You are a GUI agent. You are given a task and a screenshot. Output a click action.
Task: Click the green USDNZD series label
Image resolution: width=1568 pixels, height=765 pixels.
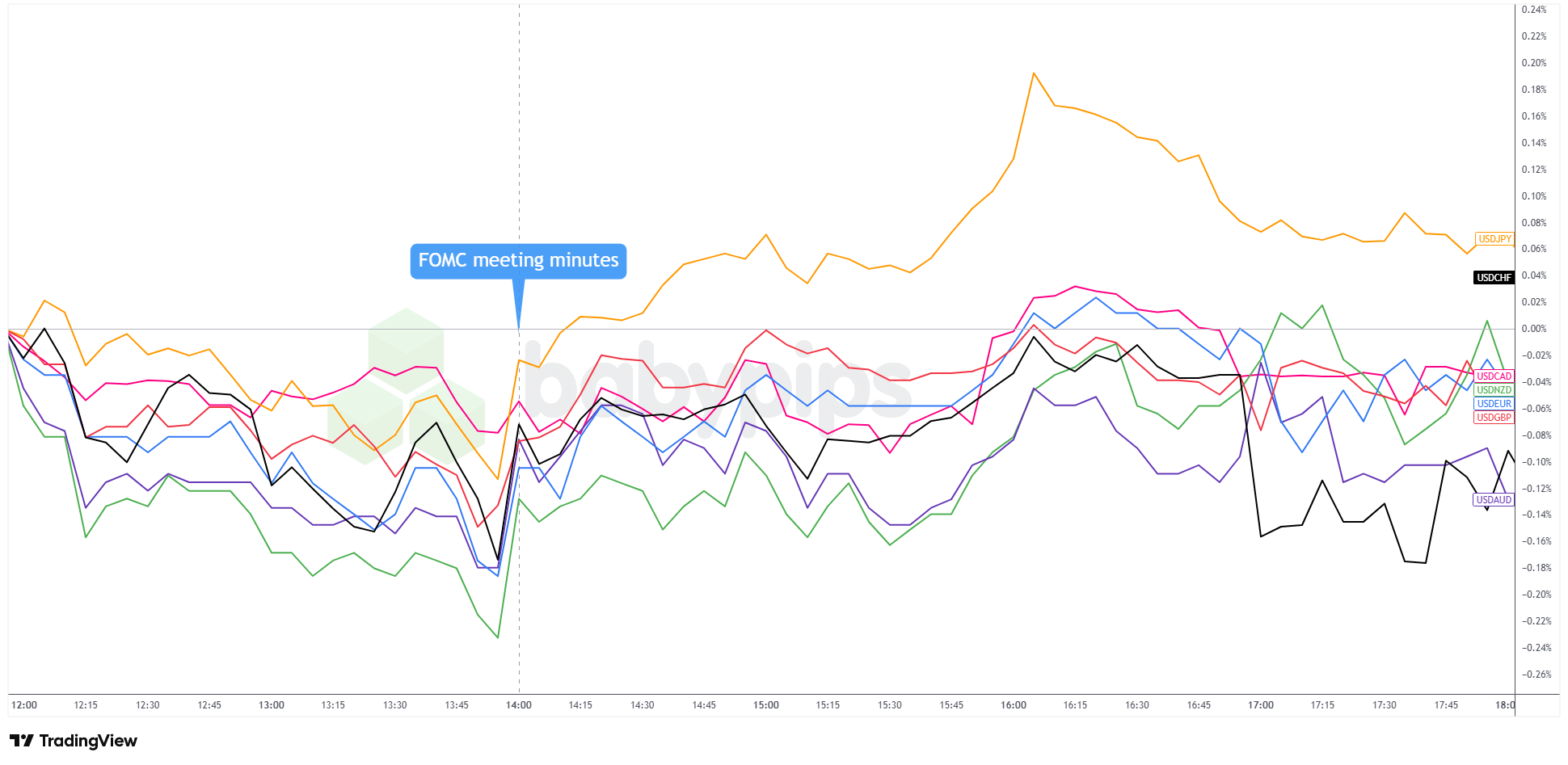click(1494, 390)
